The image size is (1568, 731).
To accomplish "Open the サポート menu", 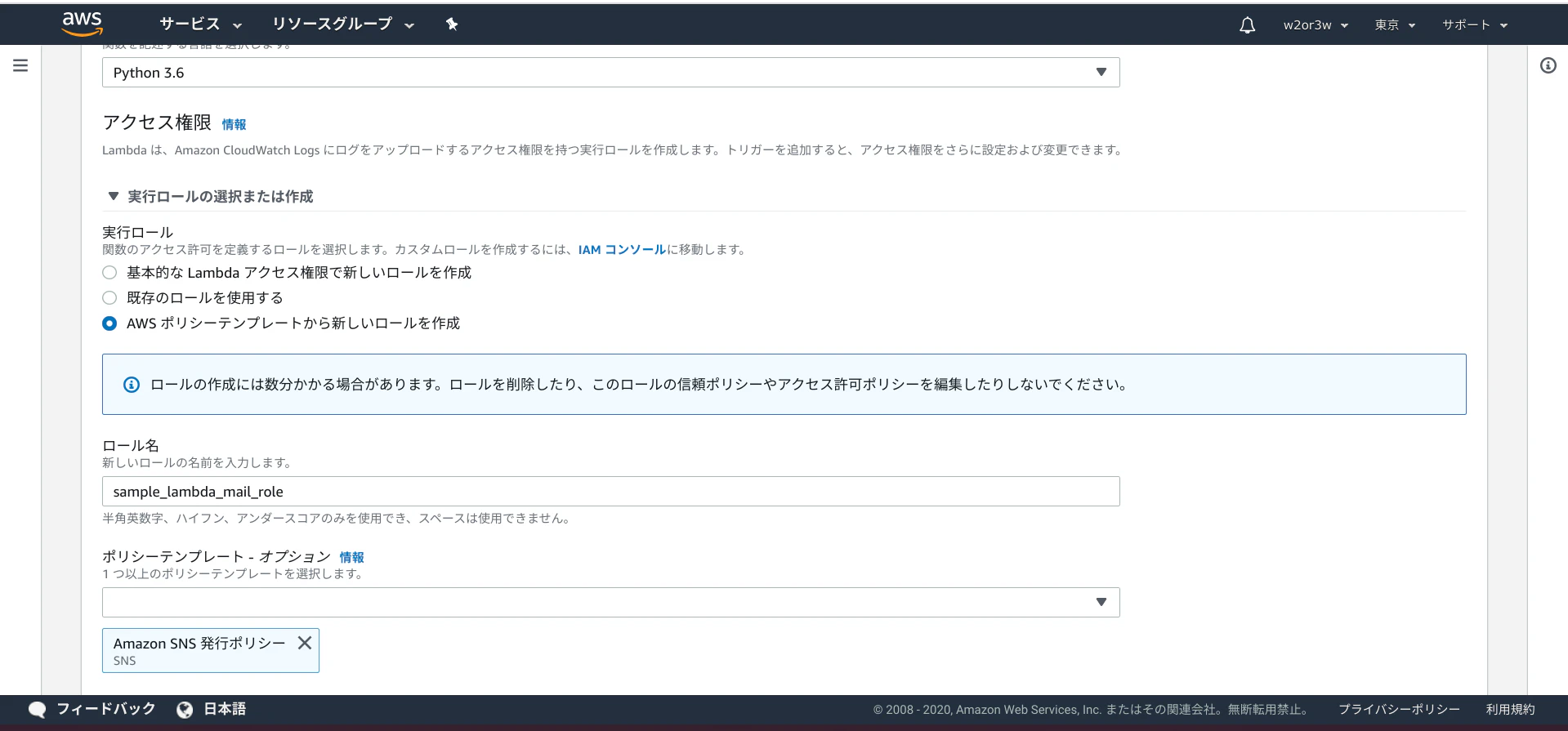I will [1475, 25].
